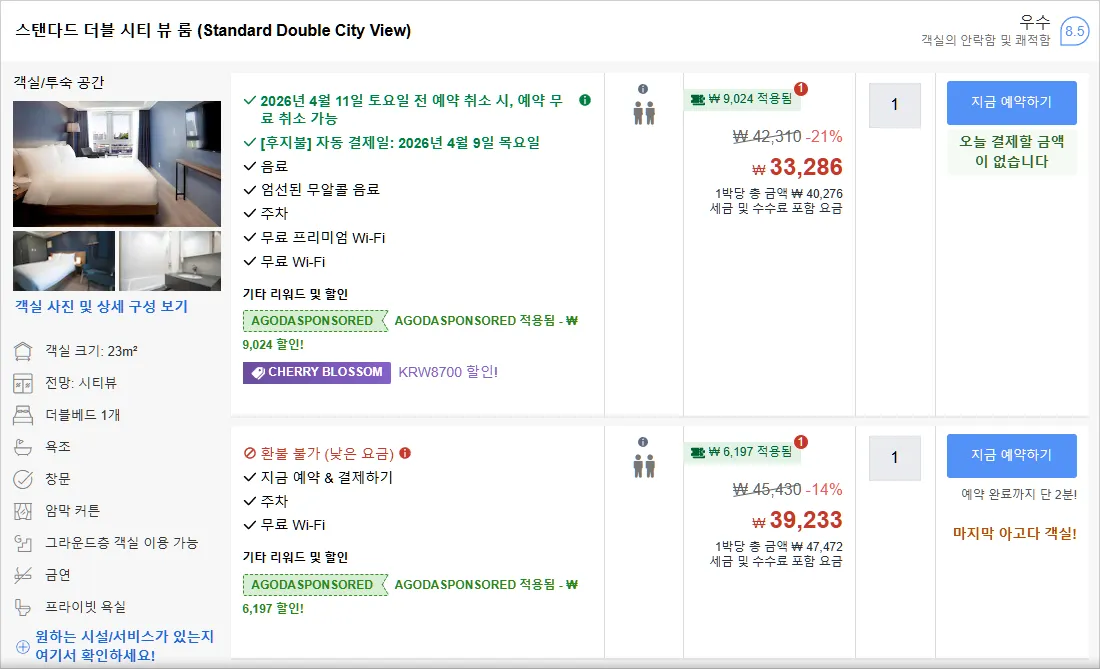Click the red notification badge on ₩ 9,024 coupon
This screenshot has width=1100, height=669.
[801, 89]
